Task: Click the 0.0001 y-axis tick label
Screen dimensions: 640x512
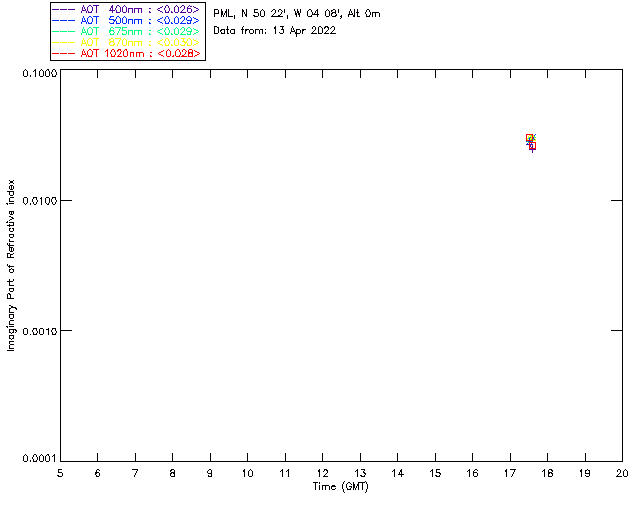Action: coord(40,459)
